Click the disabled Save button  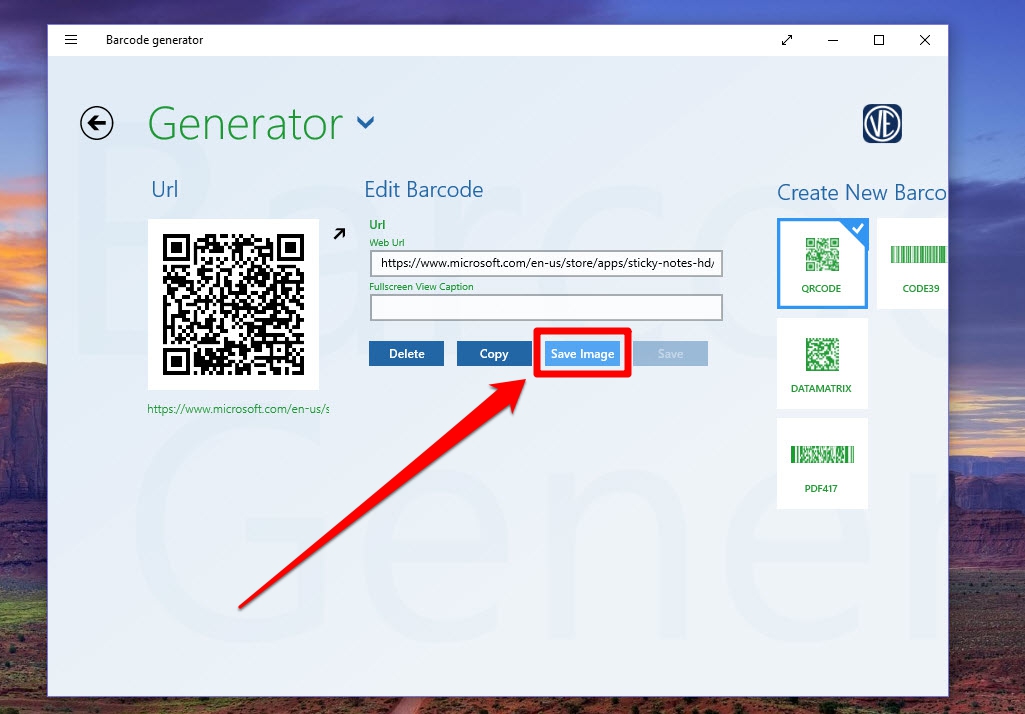click(x=670, y=354)
